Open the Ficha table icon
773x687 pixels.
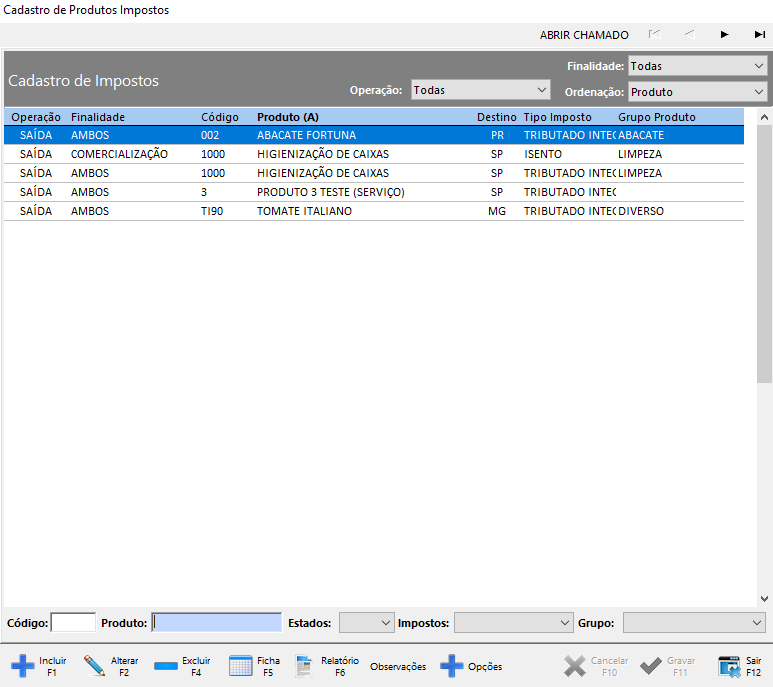click(240, 666)
